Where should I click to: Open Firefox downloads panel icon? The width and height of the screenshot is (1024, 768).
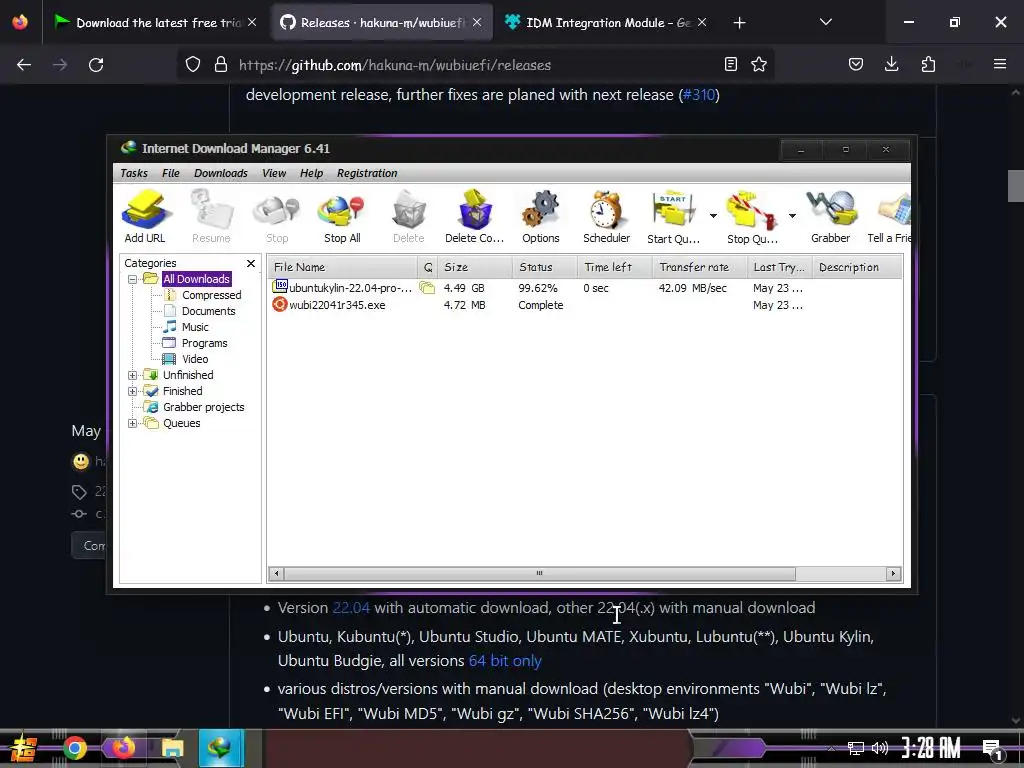(x=891, y=64)
